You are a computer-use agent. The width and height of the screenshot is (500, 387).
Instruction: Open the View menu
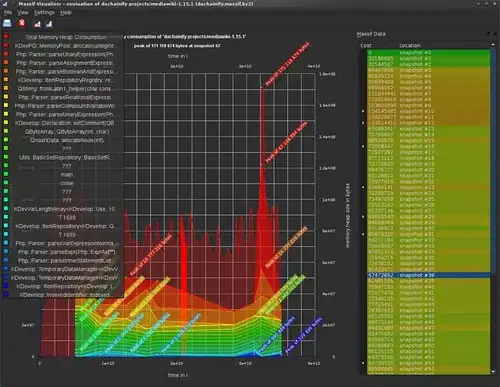click(23, 13)
